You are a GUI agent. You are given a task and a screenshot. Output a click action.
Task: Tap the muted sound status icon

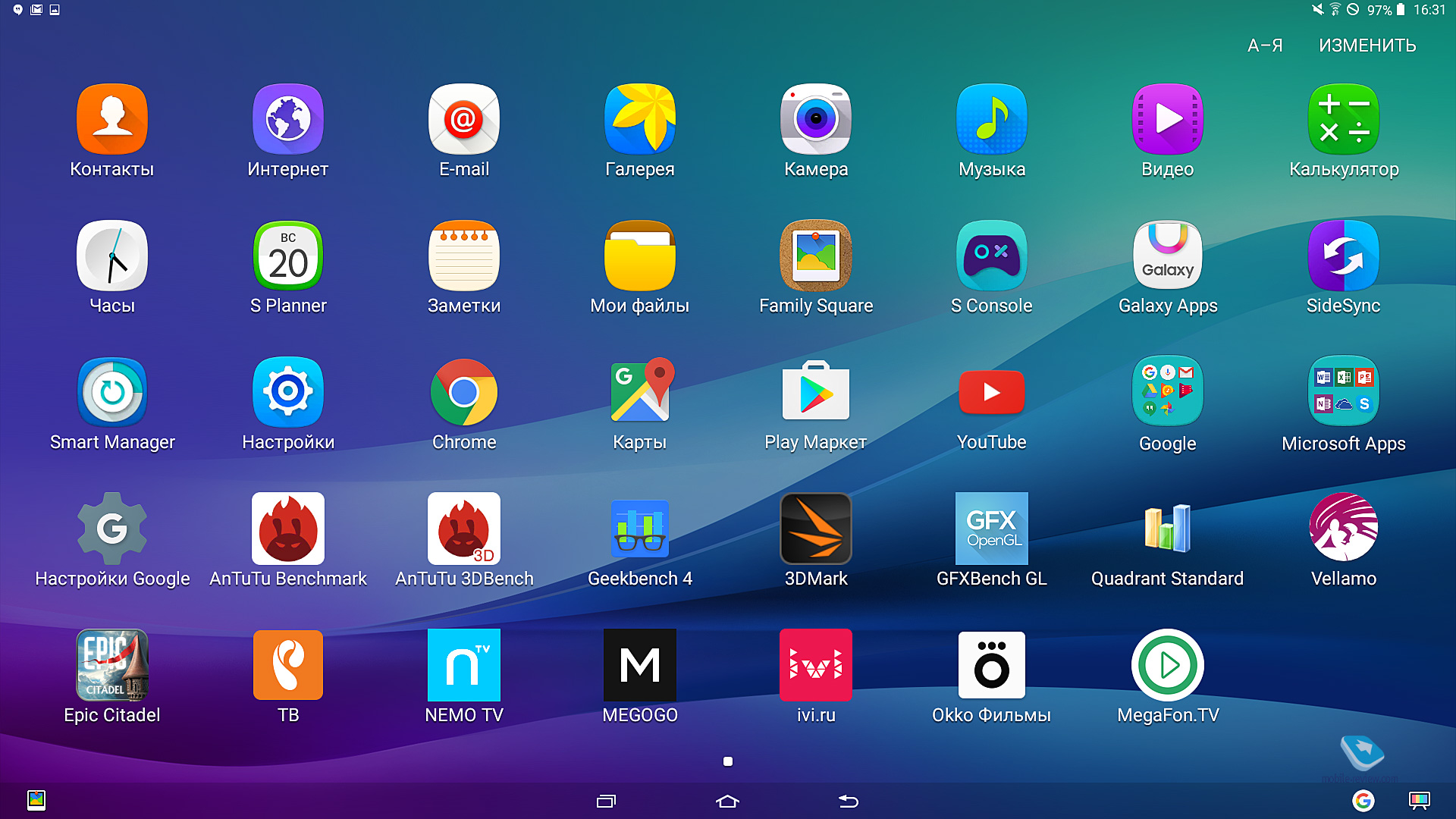pos(1318,10)
